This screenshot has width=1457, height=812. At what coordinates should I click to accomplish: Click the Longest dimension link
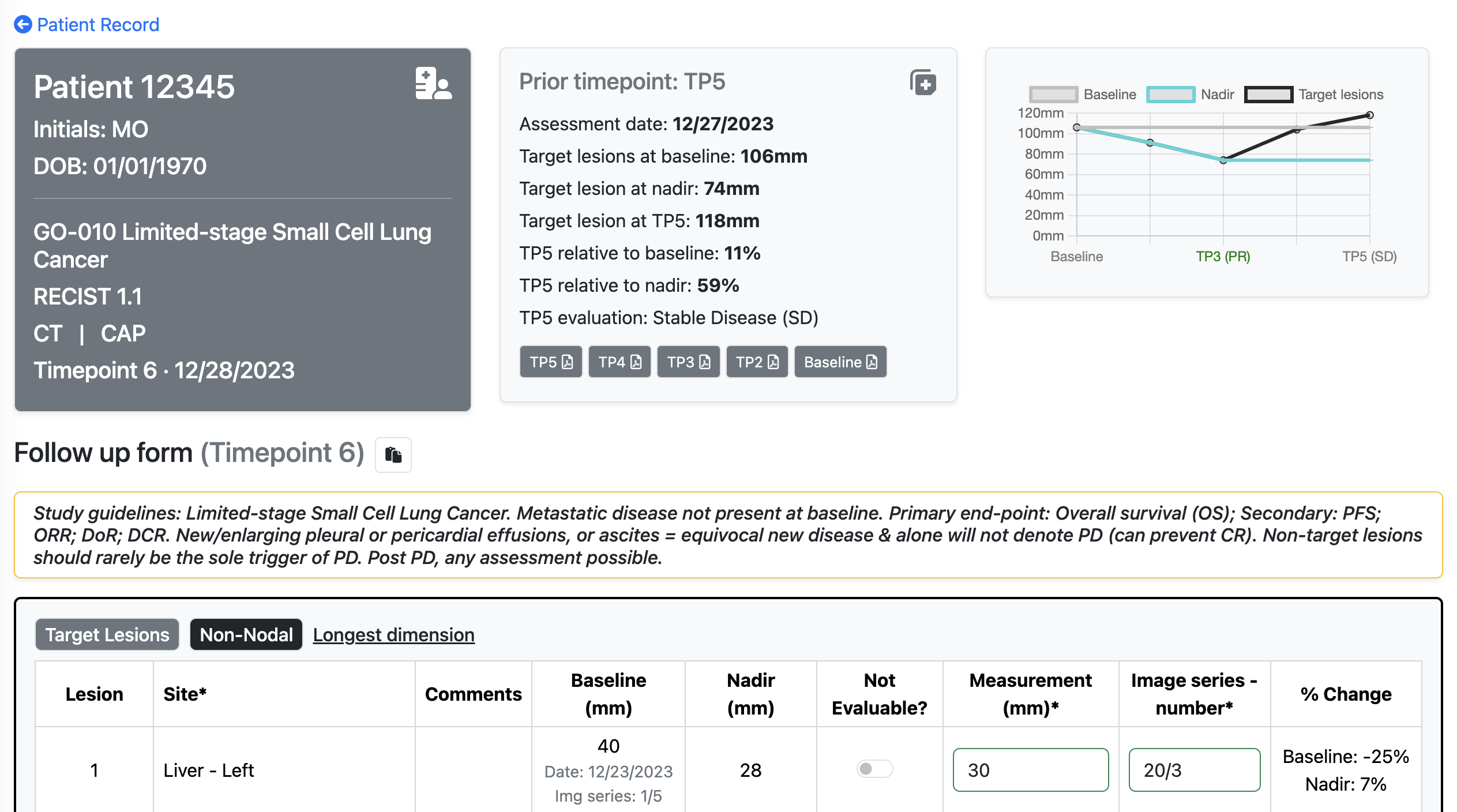click(394, 634)
